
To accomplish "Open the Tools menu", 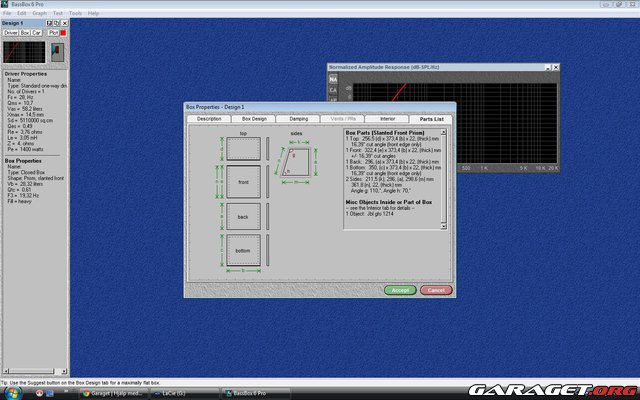I will click(76, 13).
